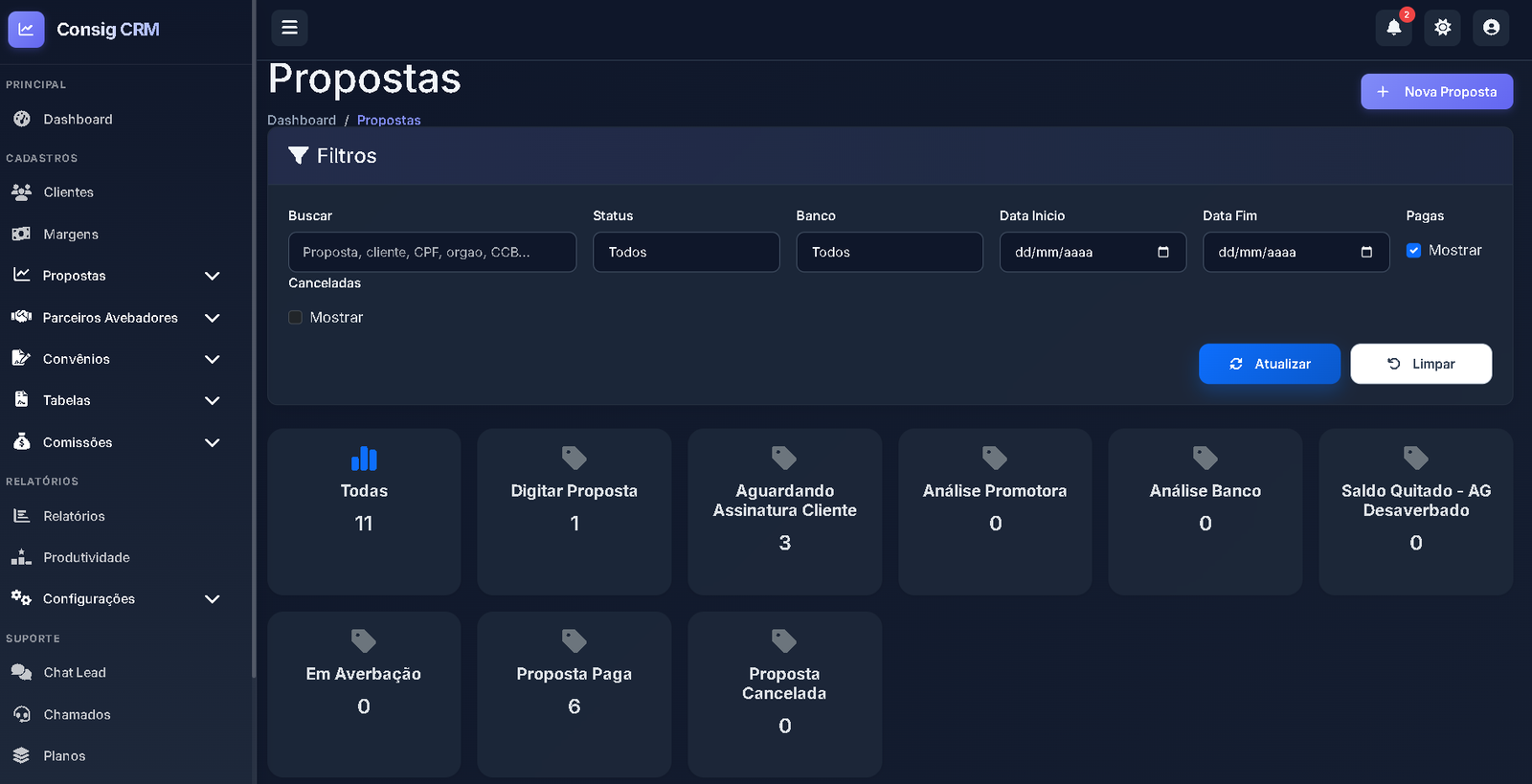Click the Atualizar button

point(1270,364)
